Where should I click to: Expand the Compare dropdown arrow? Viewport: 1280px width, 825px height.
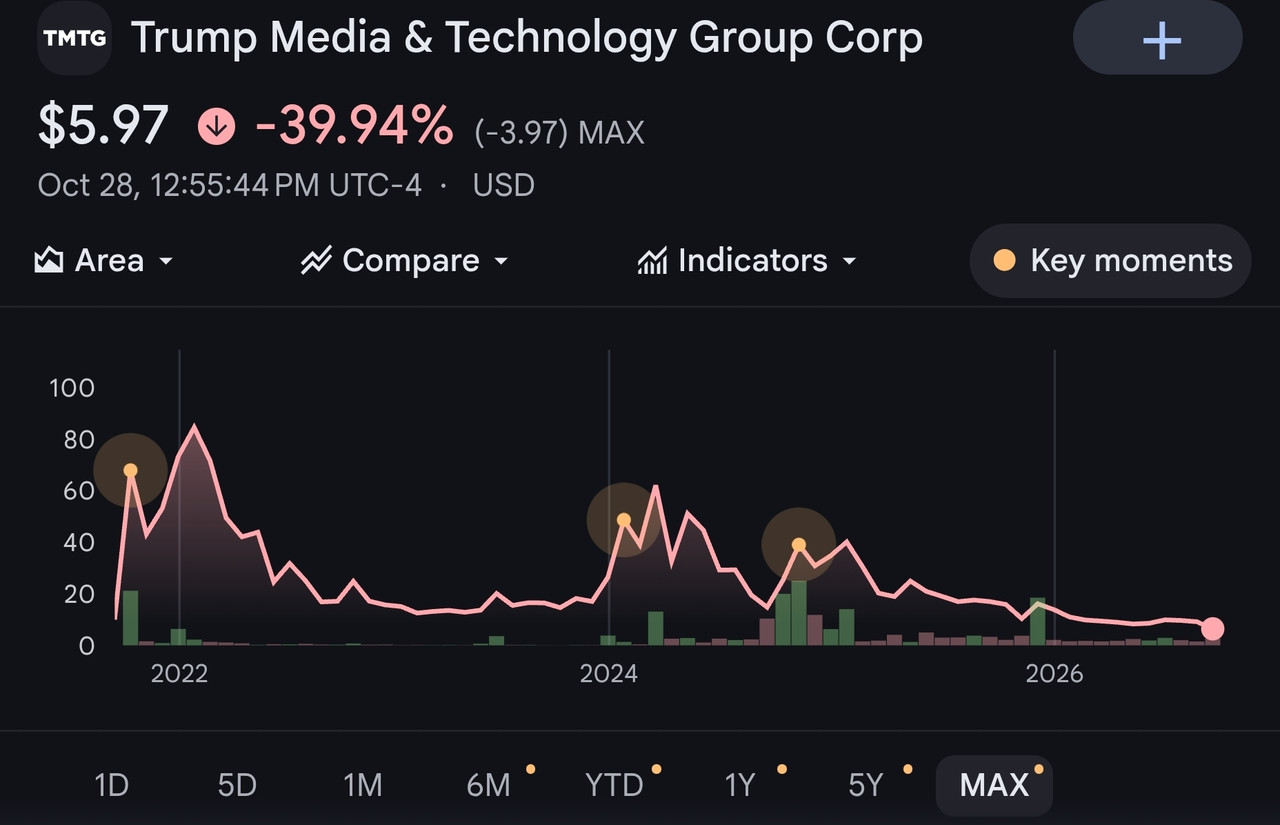pyautogui.click(x=501, y=261)
